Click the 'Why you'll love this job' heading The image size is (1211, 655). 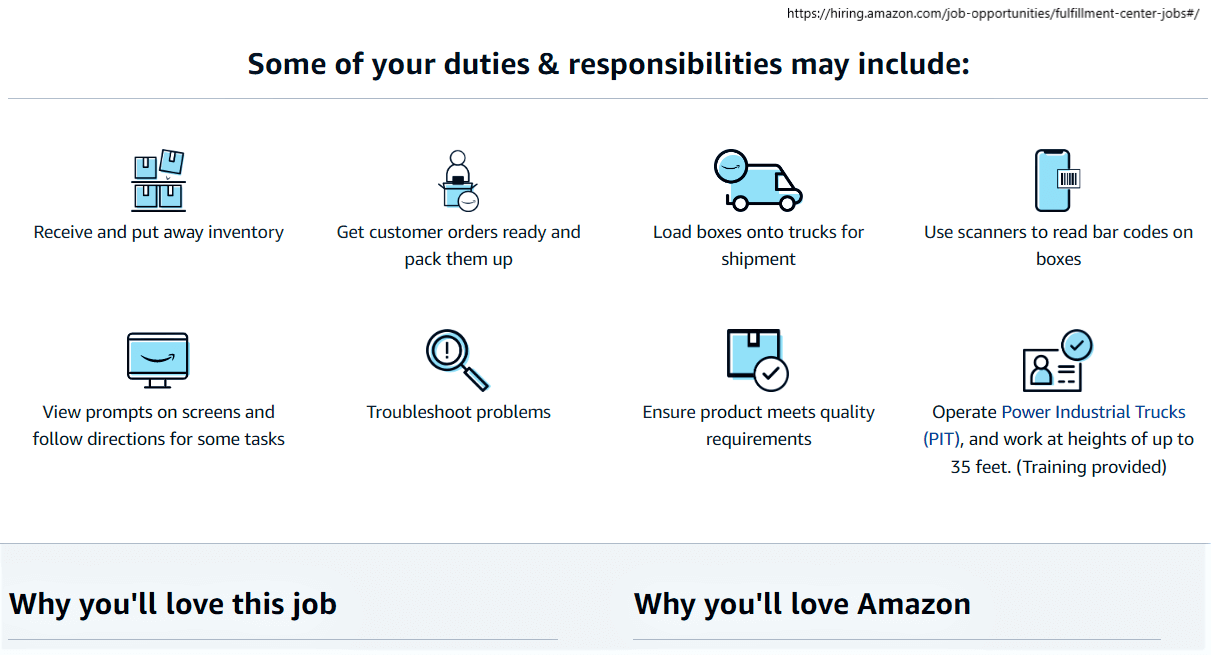pyautogui.click(x=173, y=604)
